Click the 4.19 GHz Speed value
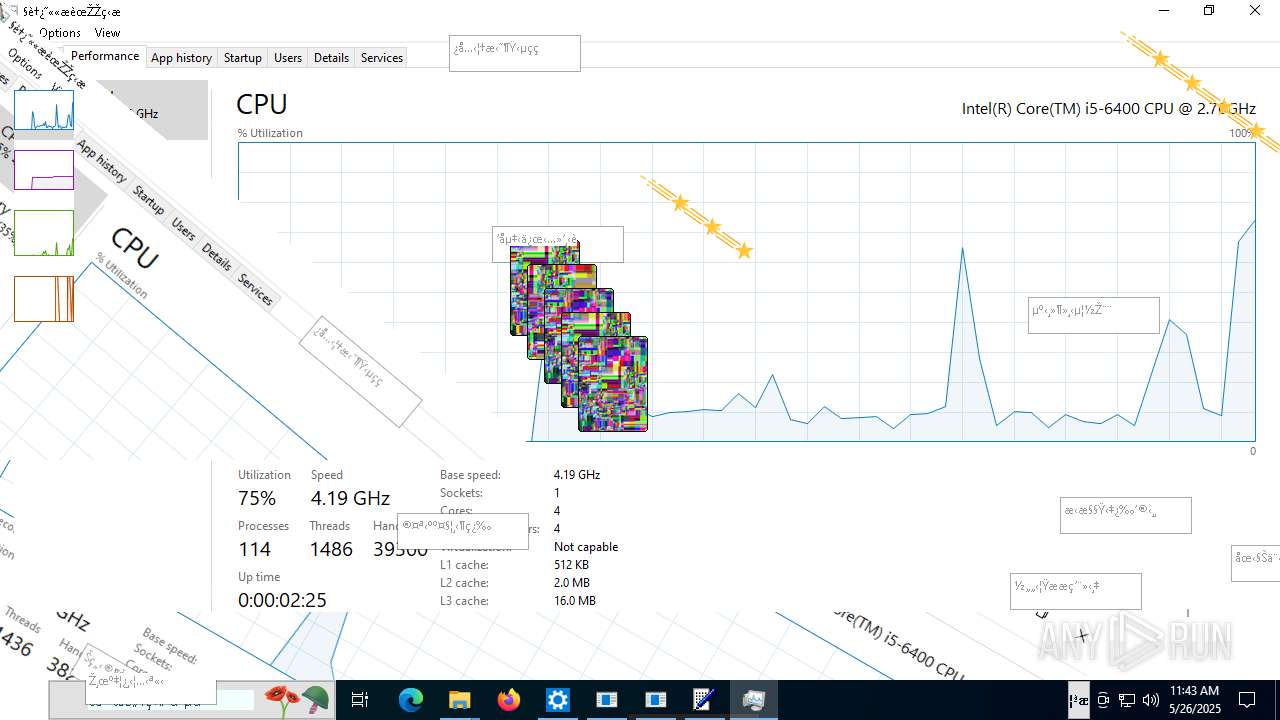The height and width of the screenshot is (720, 1280). (x=350, y=498)
